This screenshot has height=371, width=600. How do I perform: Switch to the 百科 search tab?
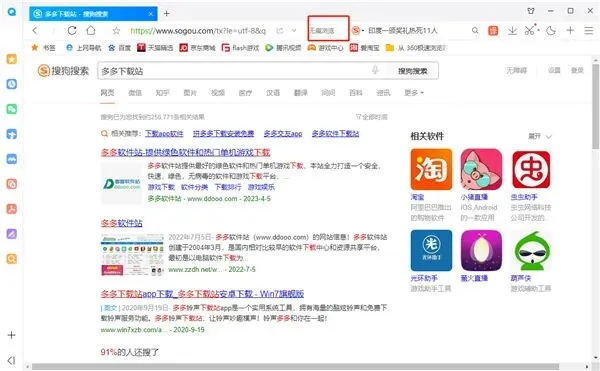[355, 93]
